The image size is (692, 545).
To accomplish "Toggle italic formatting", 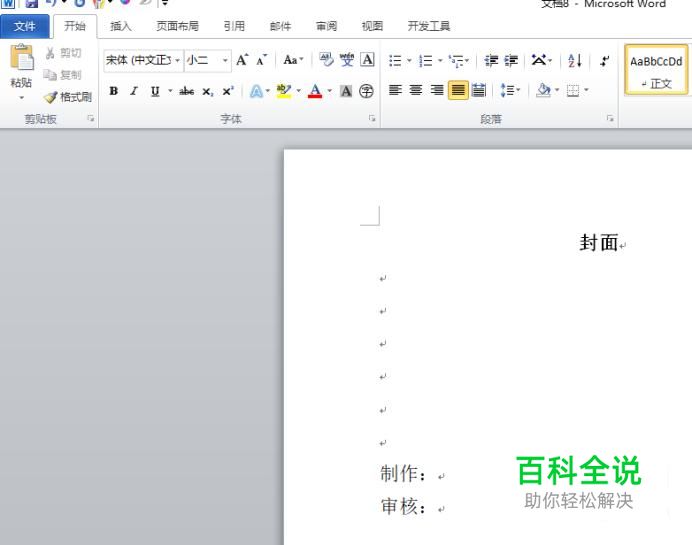I will point(134,91).
